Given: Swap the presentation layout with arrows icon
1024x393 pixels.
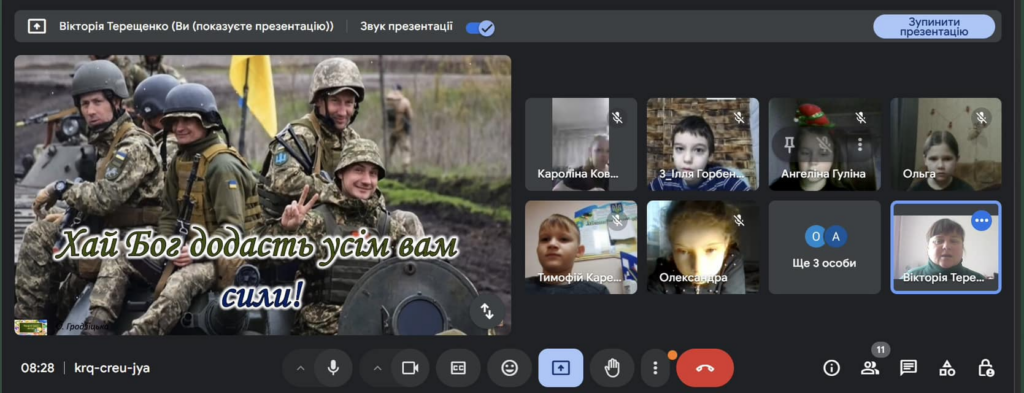Looking at the screenshot, I should click(487, 311).
